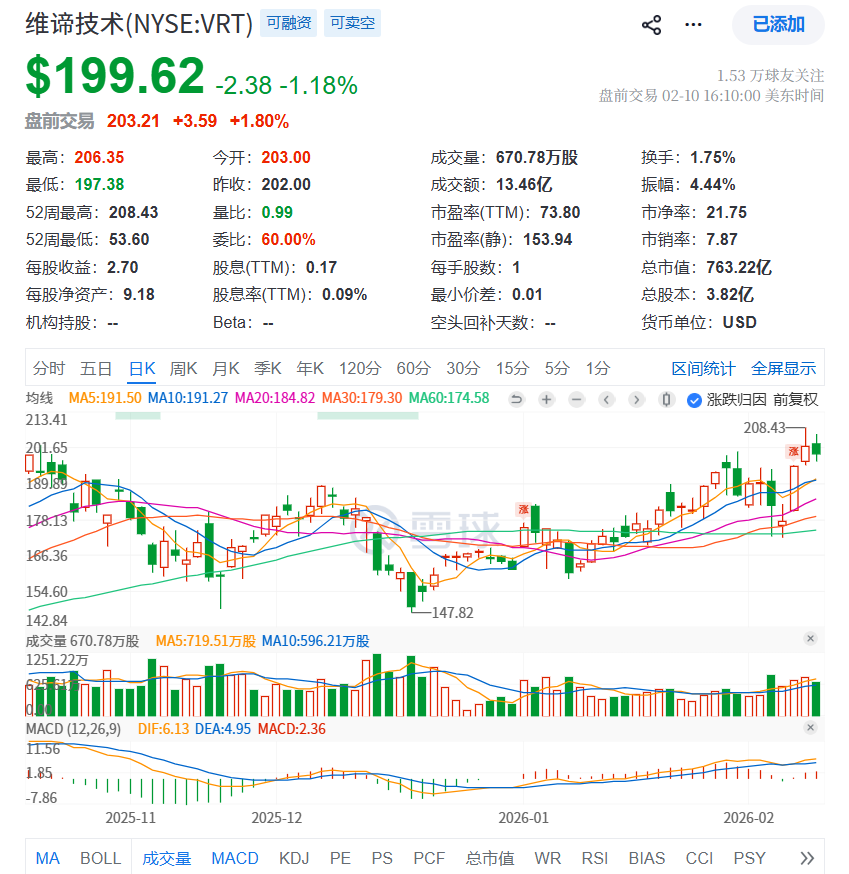Toggle the KDJ indicator
The image size is (849, 874).
point(294,858)
